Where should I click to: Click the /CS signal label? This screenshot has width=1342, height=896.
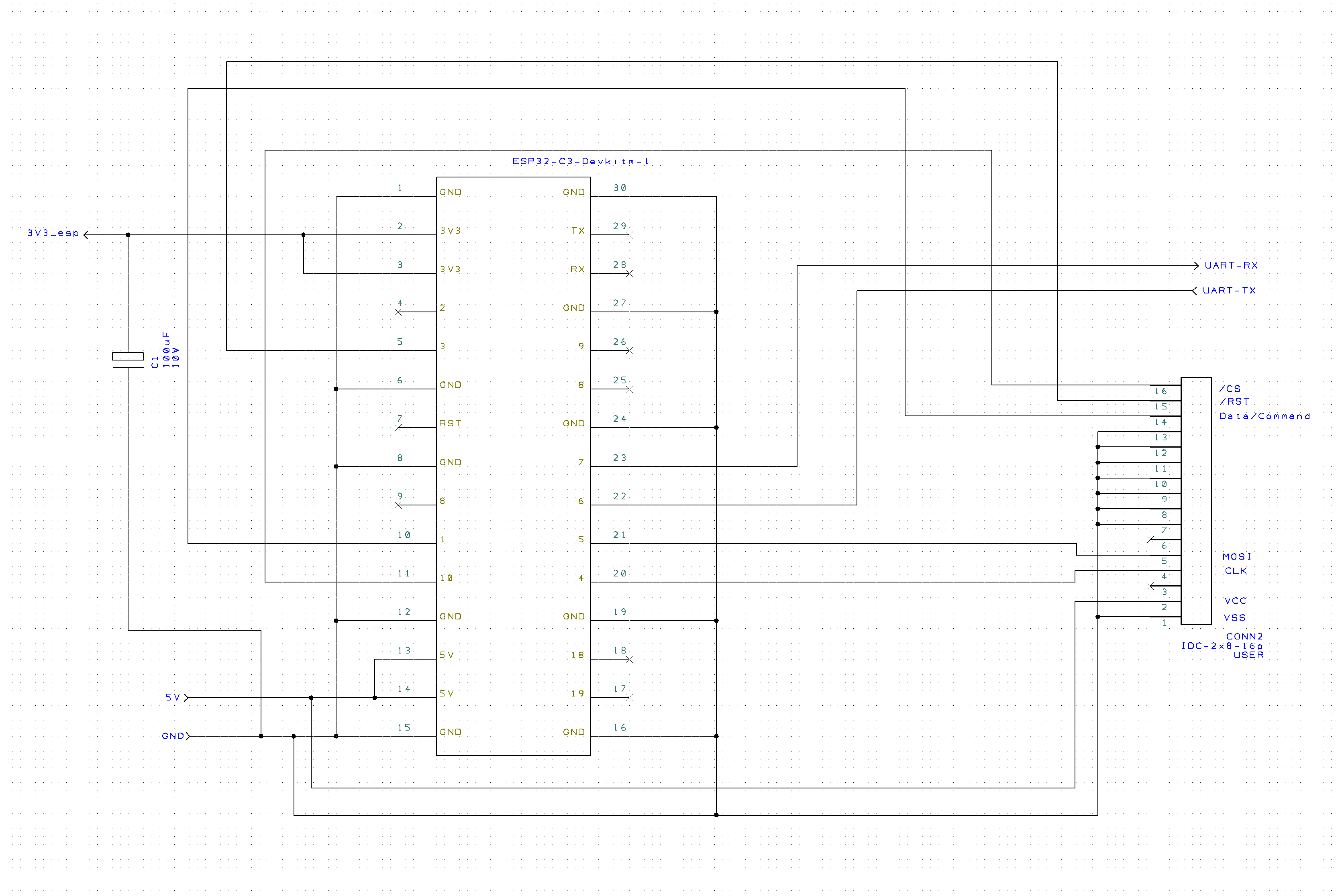coord(1230,389)
